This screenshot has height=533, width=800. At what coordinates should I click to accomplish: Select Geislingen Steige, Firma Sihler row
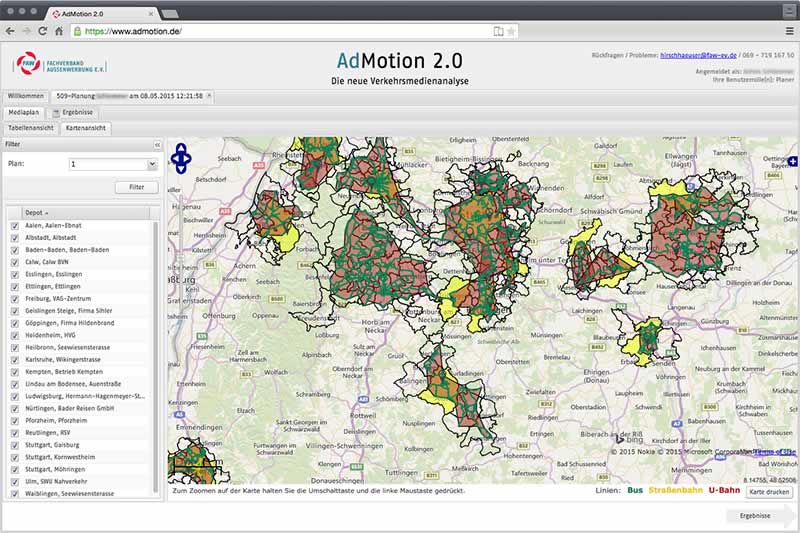[x=80, y=311]
